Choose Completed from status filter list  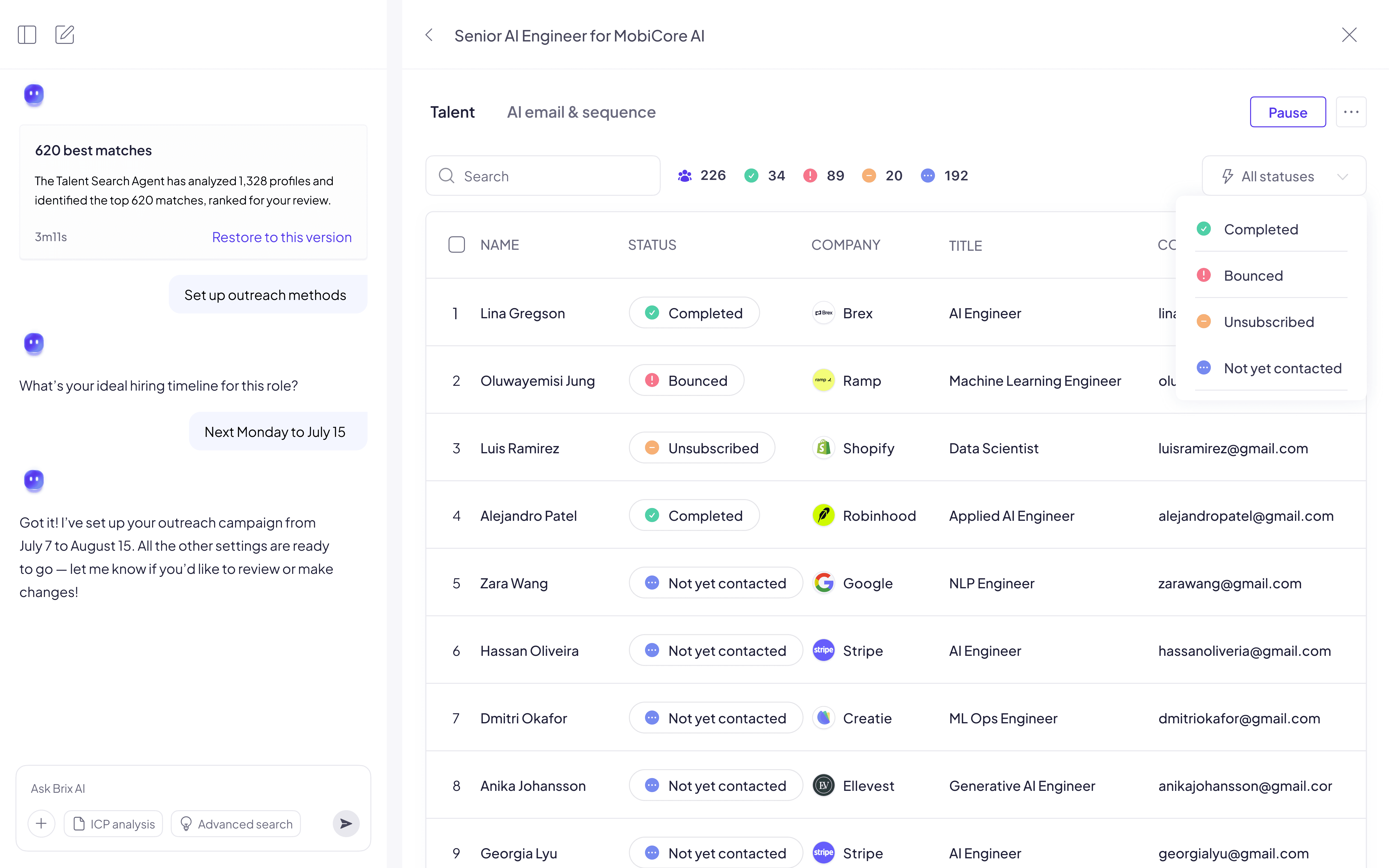coord(1260,229)
